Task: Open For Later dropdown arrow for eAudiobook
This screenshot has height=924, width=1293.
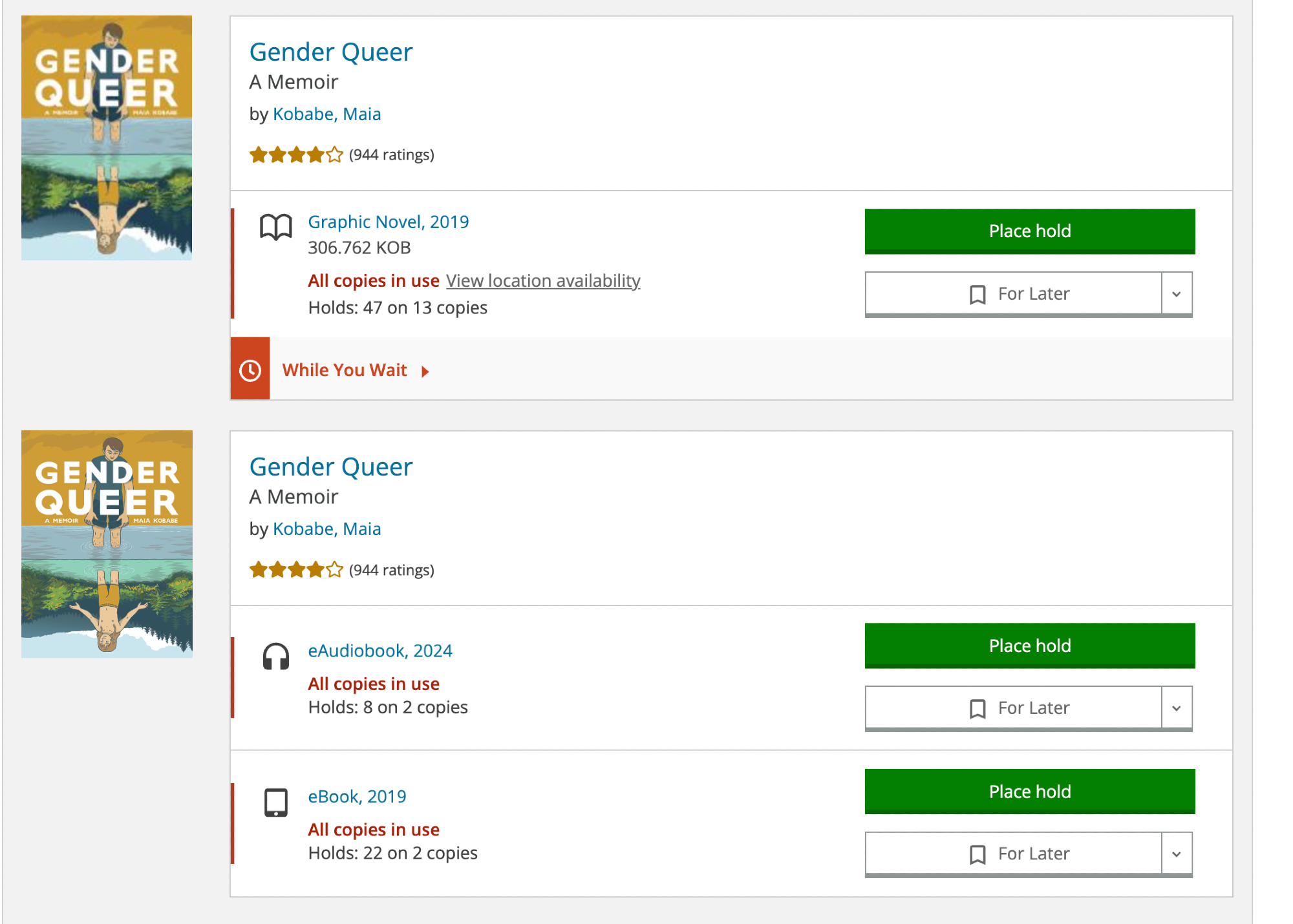Action: tap(1176, 709)
